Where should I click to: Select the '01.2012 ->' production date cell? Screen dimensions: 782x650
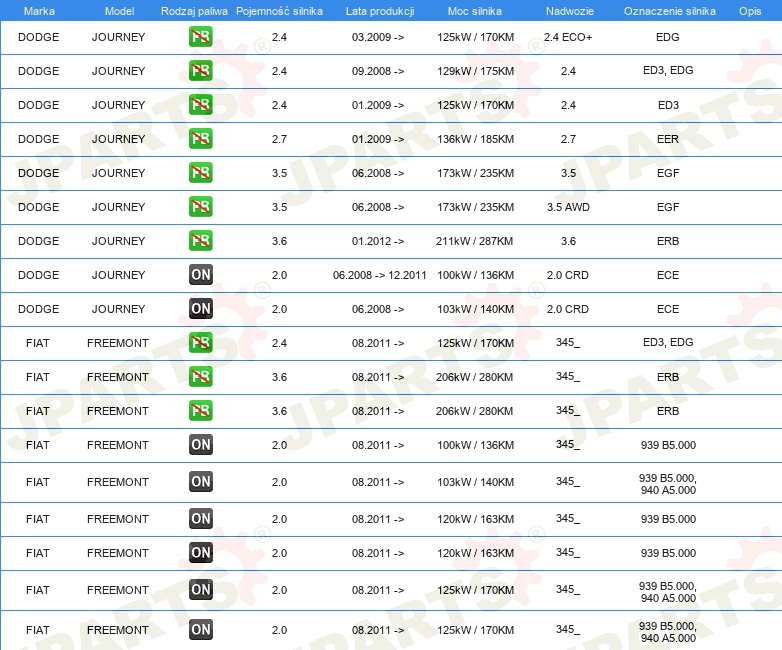pyautogui.click(x=378, y=241)
